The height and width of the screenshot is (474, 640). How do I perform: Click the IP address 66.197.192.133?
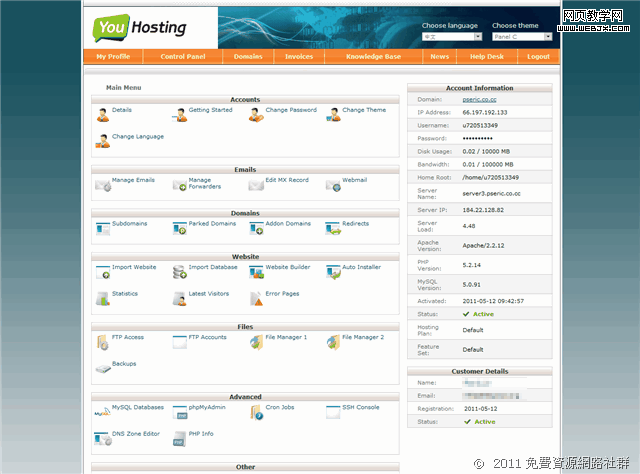click(x=485, y=112)
